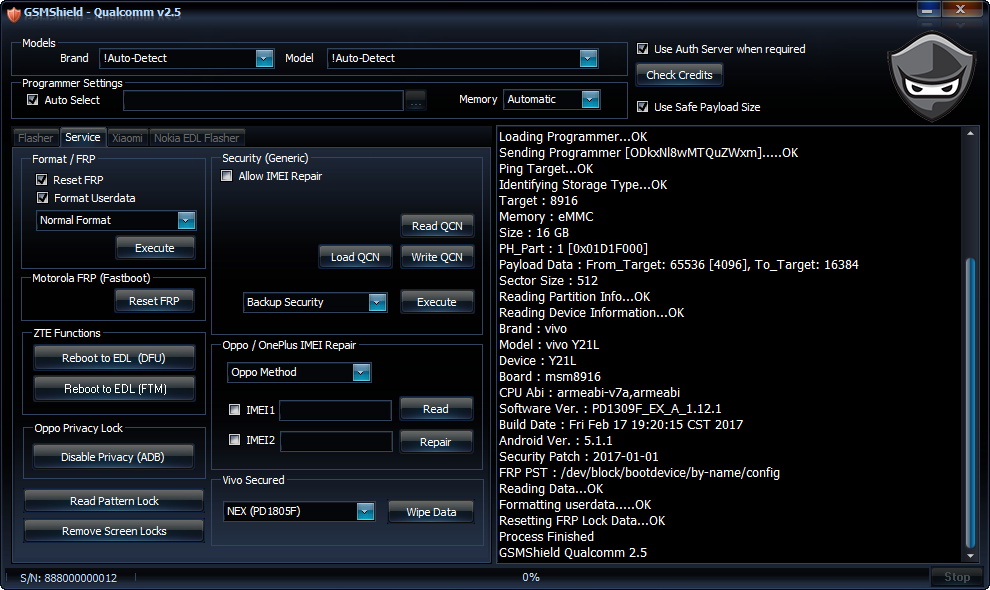
Task: Click Execute in Format / FRP group
Action: (x=155, y=248)
